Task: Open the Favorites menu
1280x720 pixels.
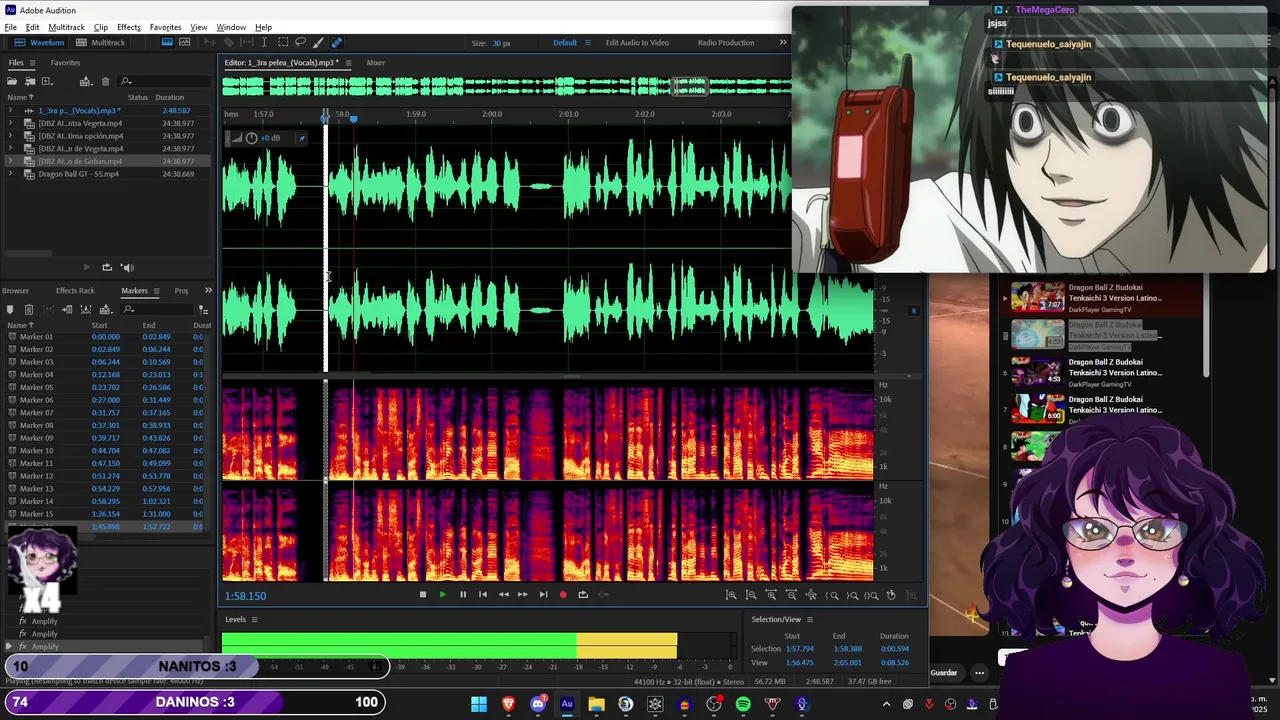Action: (165, 27)
